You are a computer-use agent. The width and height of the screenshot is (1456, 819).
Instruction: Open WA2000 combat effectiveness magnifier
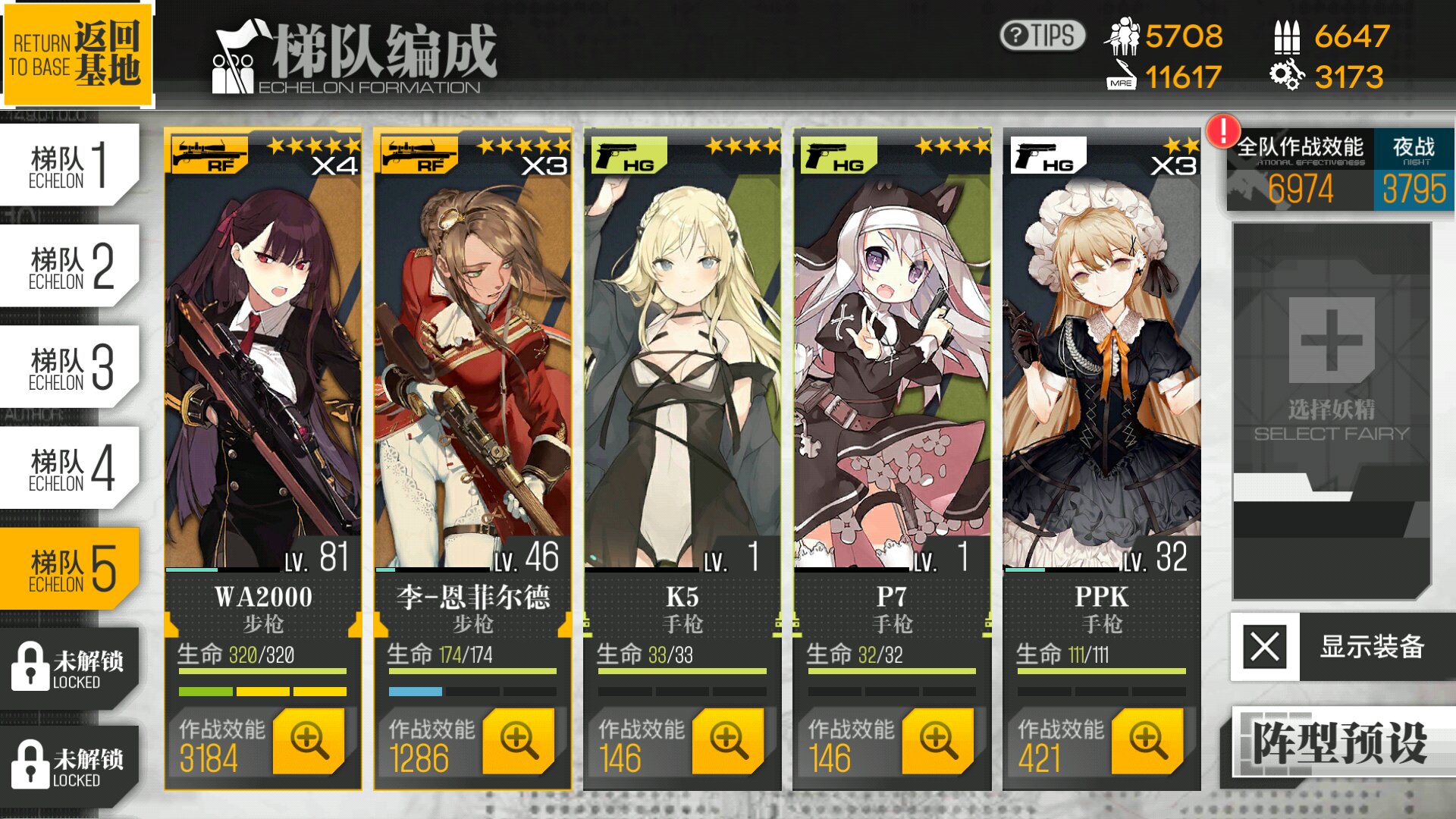coord(309,741)
